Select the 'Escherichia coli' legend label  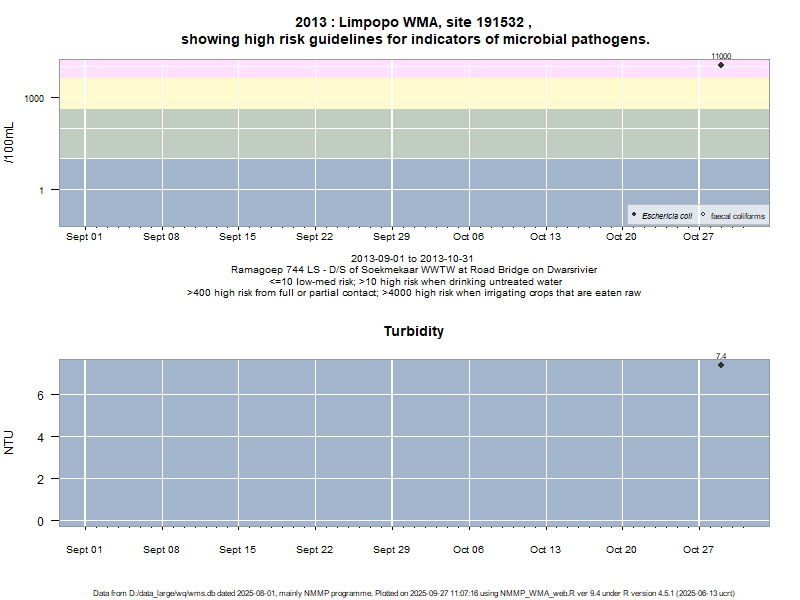pos(667,216)
